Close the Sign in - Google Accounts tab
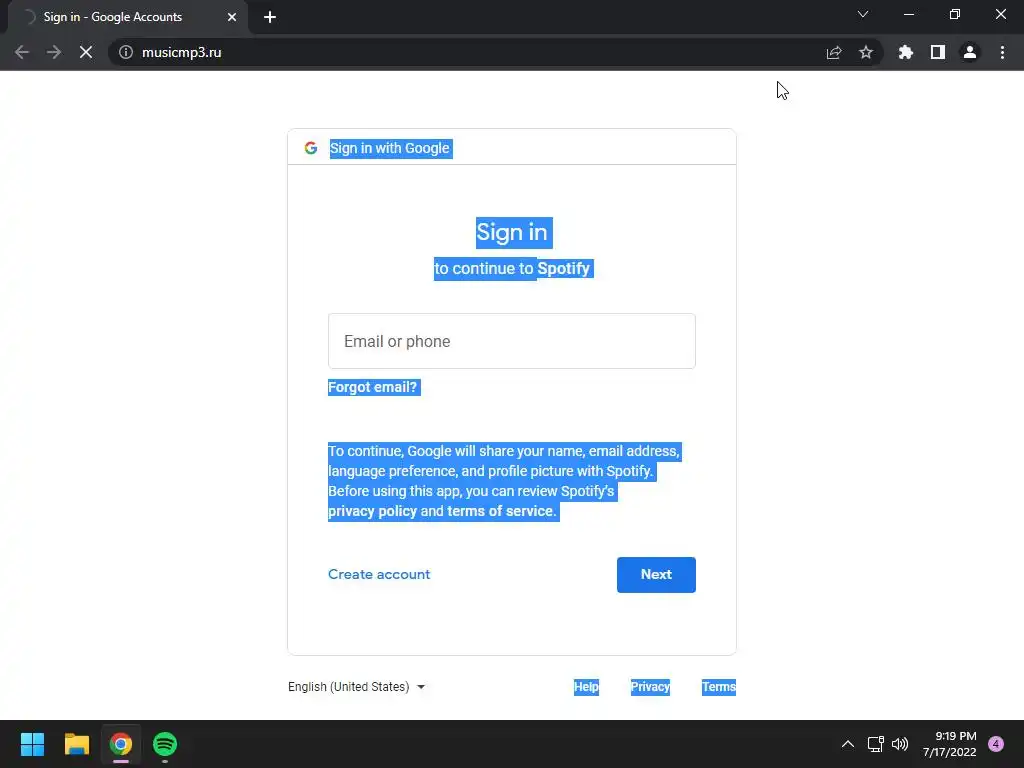Screen dimensions: 1024x768 [232, 17]
